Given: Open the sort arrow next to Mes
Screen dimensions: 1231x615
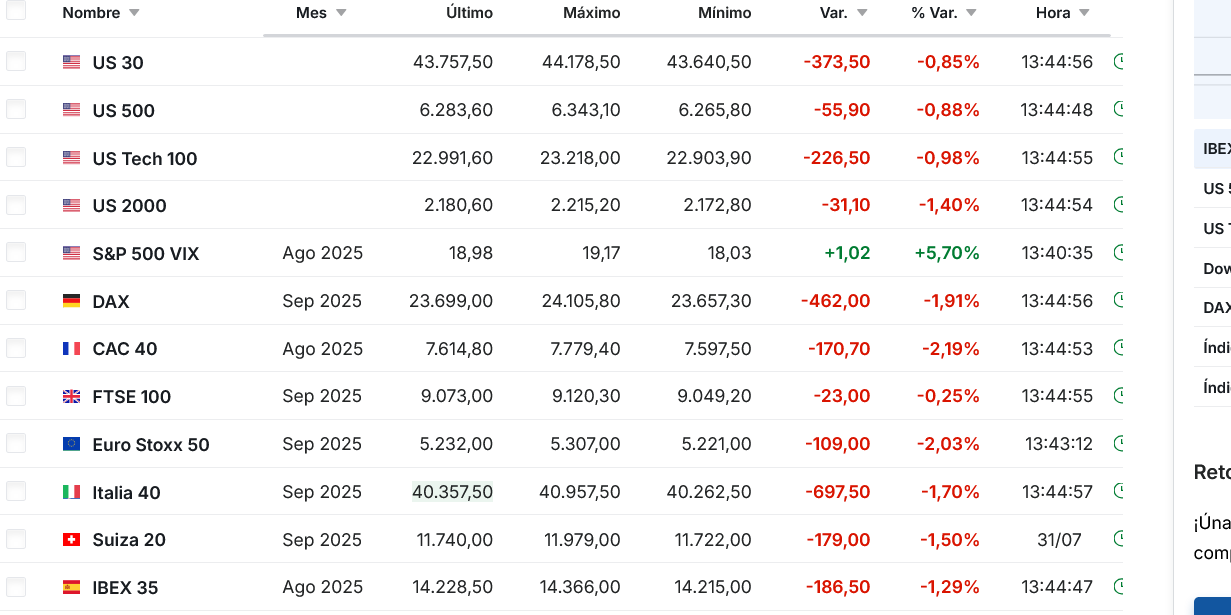Looking at the screenshot, I should coord(341,13).
